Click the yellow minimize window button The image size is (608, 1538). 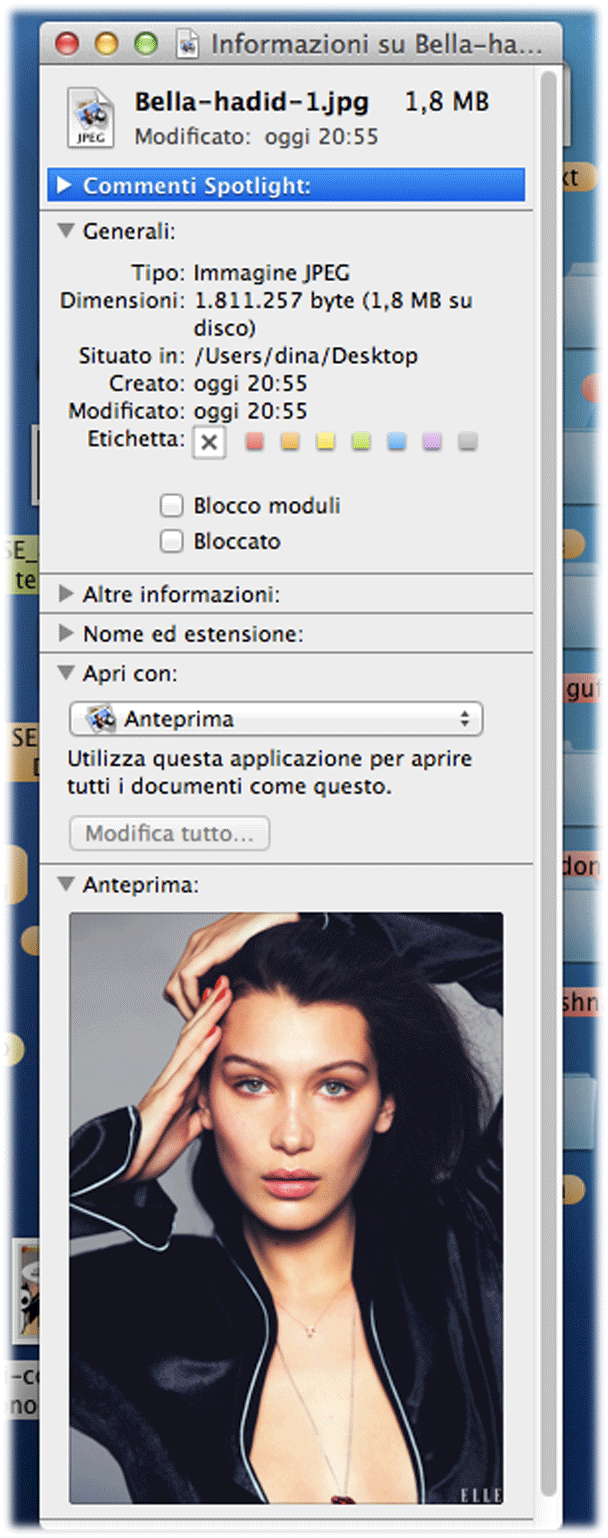(x=106, y=44)
